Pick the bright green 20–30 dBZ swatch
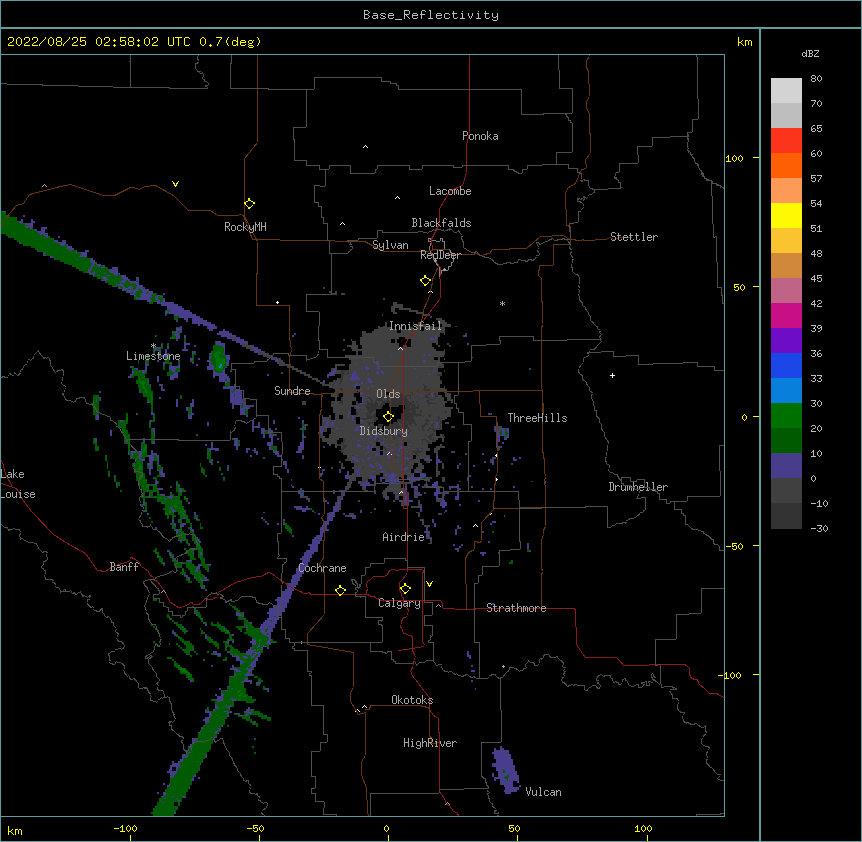This screenshot has height=842, width=862. [786, 416]
